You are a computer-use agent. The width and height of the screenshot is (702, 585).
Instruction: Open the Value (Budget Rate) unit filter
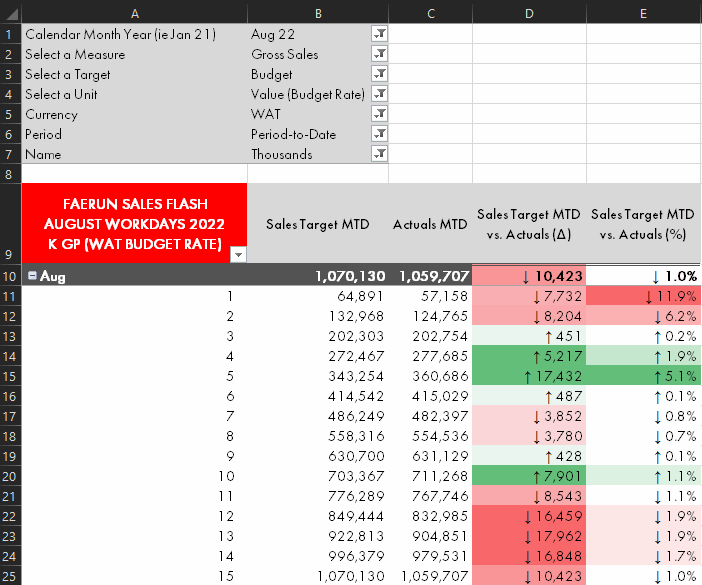(379, 94)
